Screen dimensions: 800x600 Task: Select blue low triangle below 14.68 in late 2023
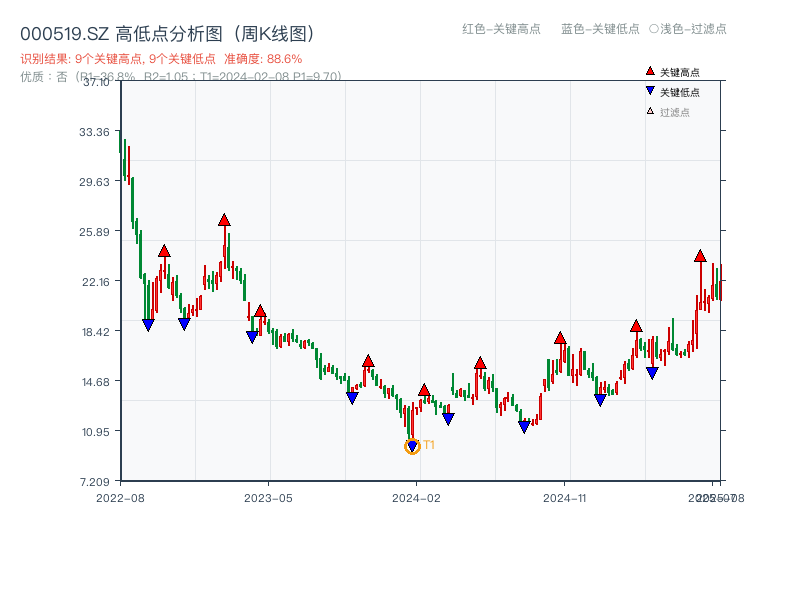click(352, 397)
